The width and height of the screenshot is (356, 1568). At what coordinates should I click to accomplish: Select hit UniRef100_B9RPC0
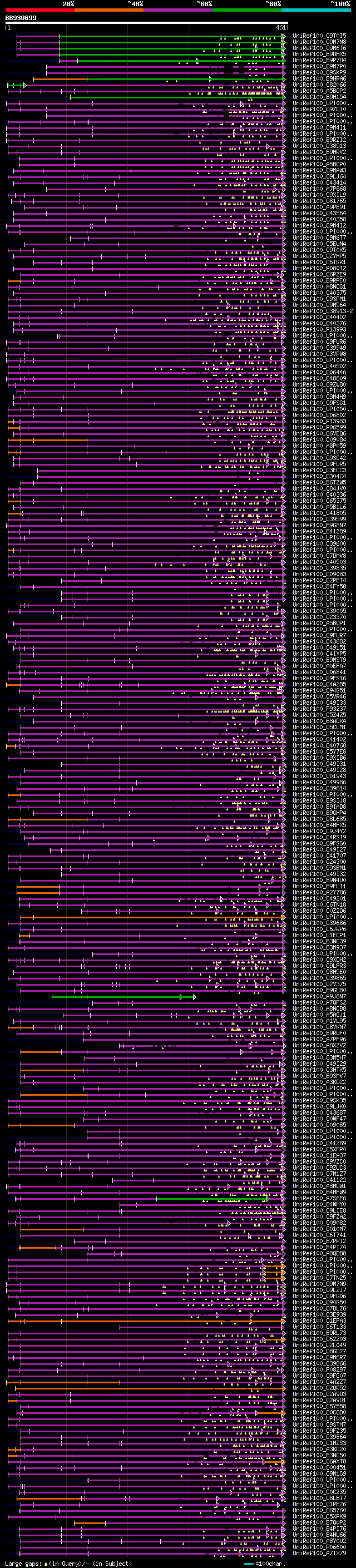pos(319,280)
